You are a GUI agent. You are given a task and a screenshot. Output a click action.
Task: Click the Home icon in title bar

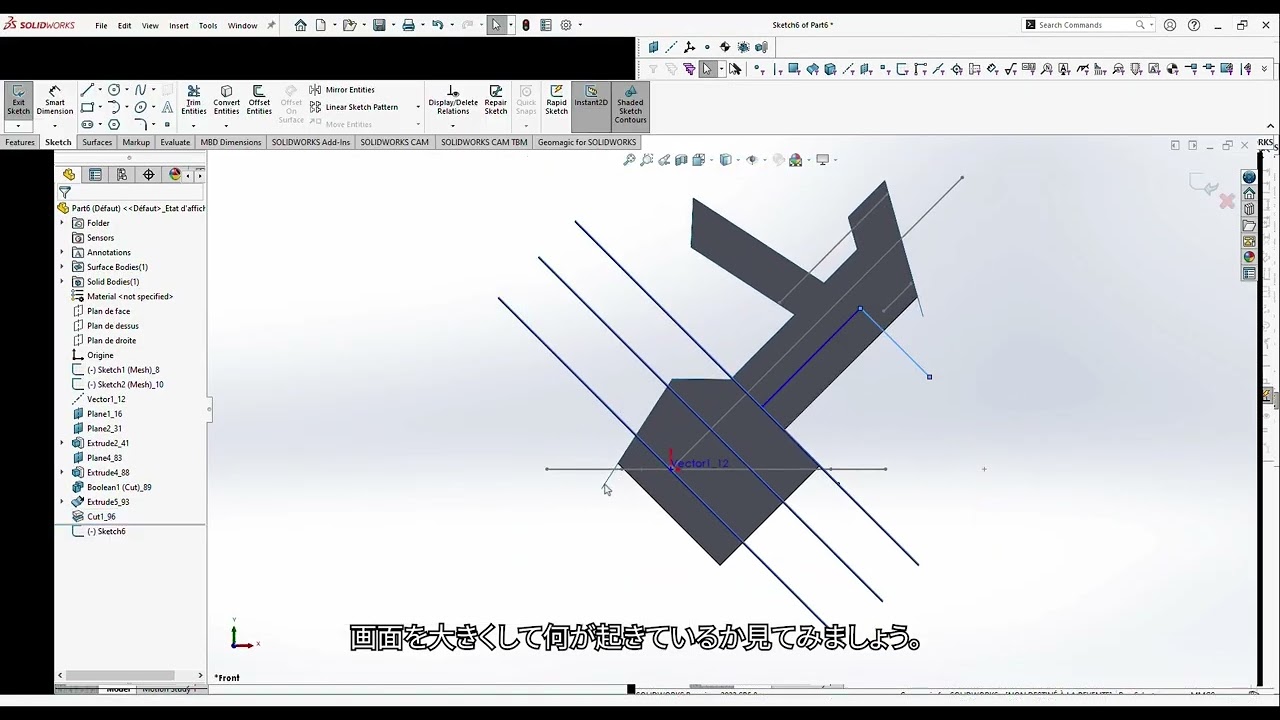pos(300,25)
